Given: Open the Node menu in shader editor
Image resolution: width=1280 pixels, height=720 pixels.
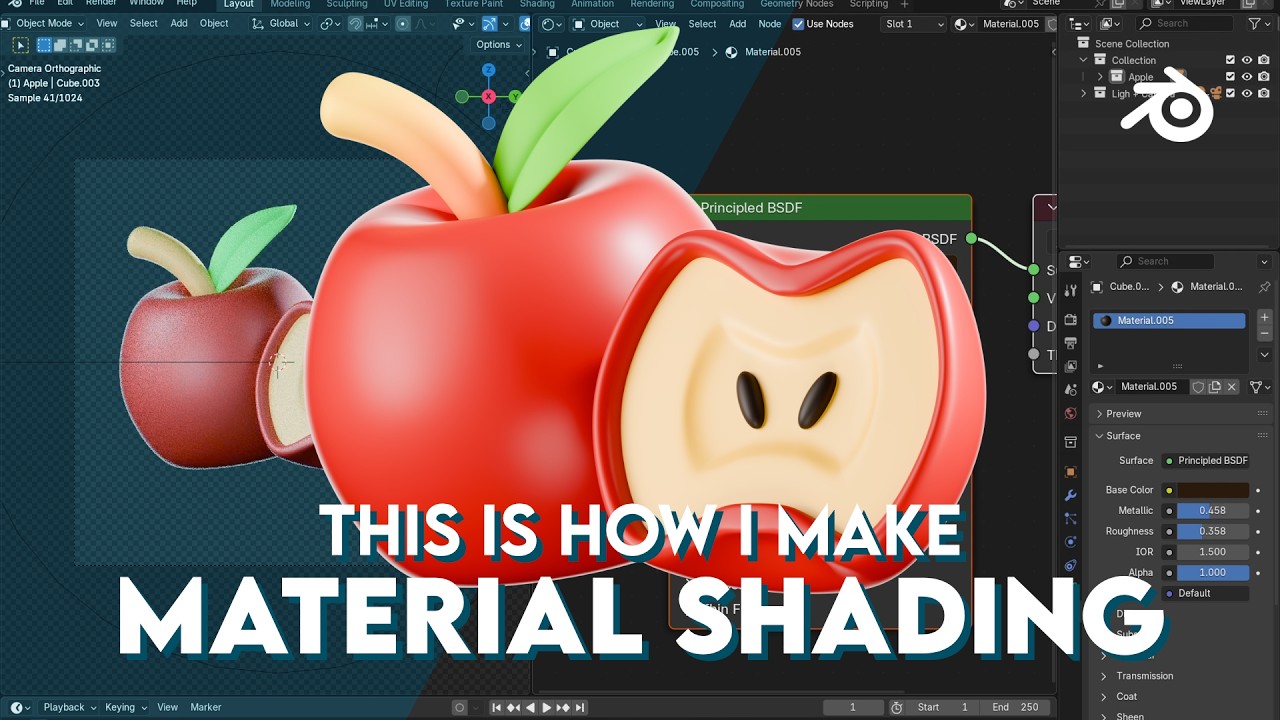Looking at the screenshot, I should (x=770, y=24).
